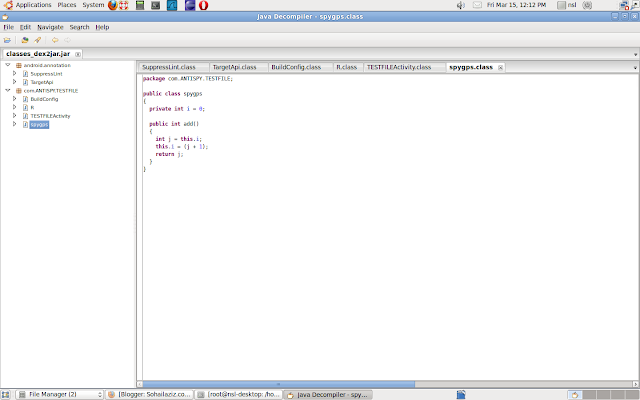Switch to File Manager (2) in the taskbar
Image resolution: width=640 pixels, height=400 pixels.
pos(60,395)
